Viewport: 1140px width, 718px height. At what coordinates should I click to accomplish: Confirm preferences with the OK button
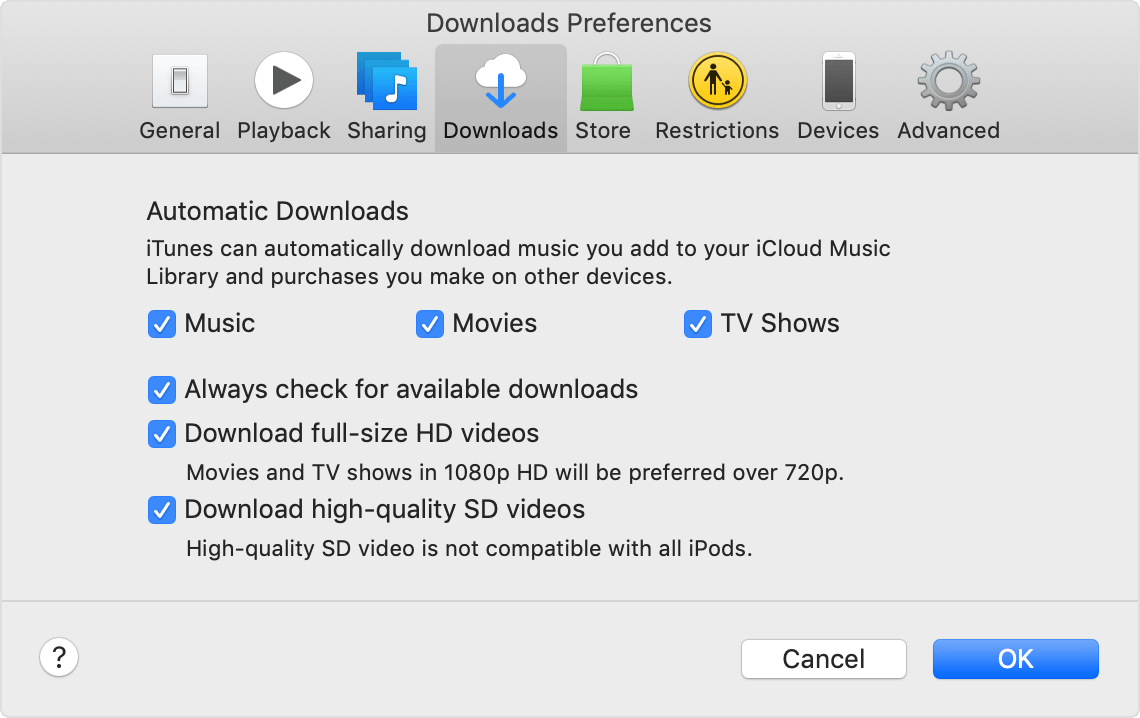1016,659
